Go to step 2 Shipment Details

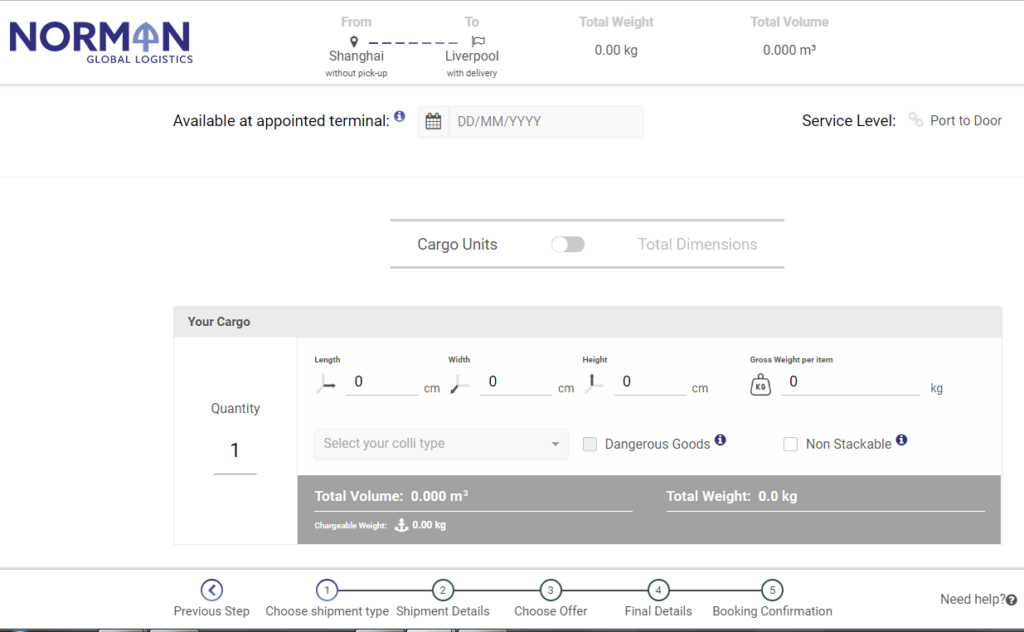coord(443,590)
